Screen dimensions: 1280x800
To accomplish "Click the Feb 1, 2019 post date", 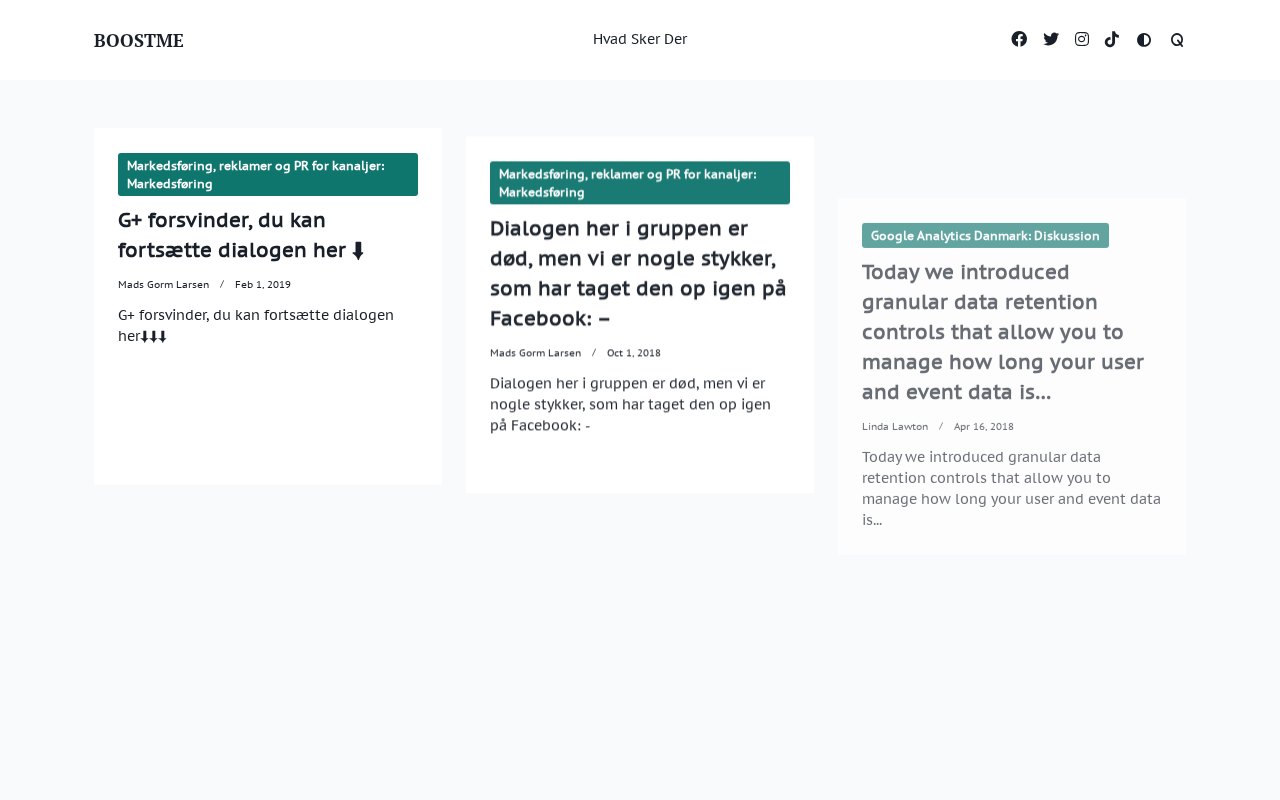I will click(263, 285).
